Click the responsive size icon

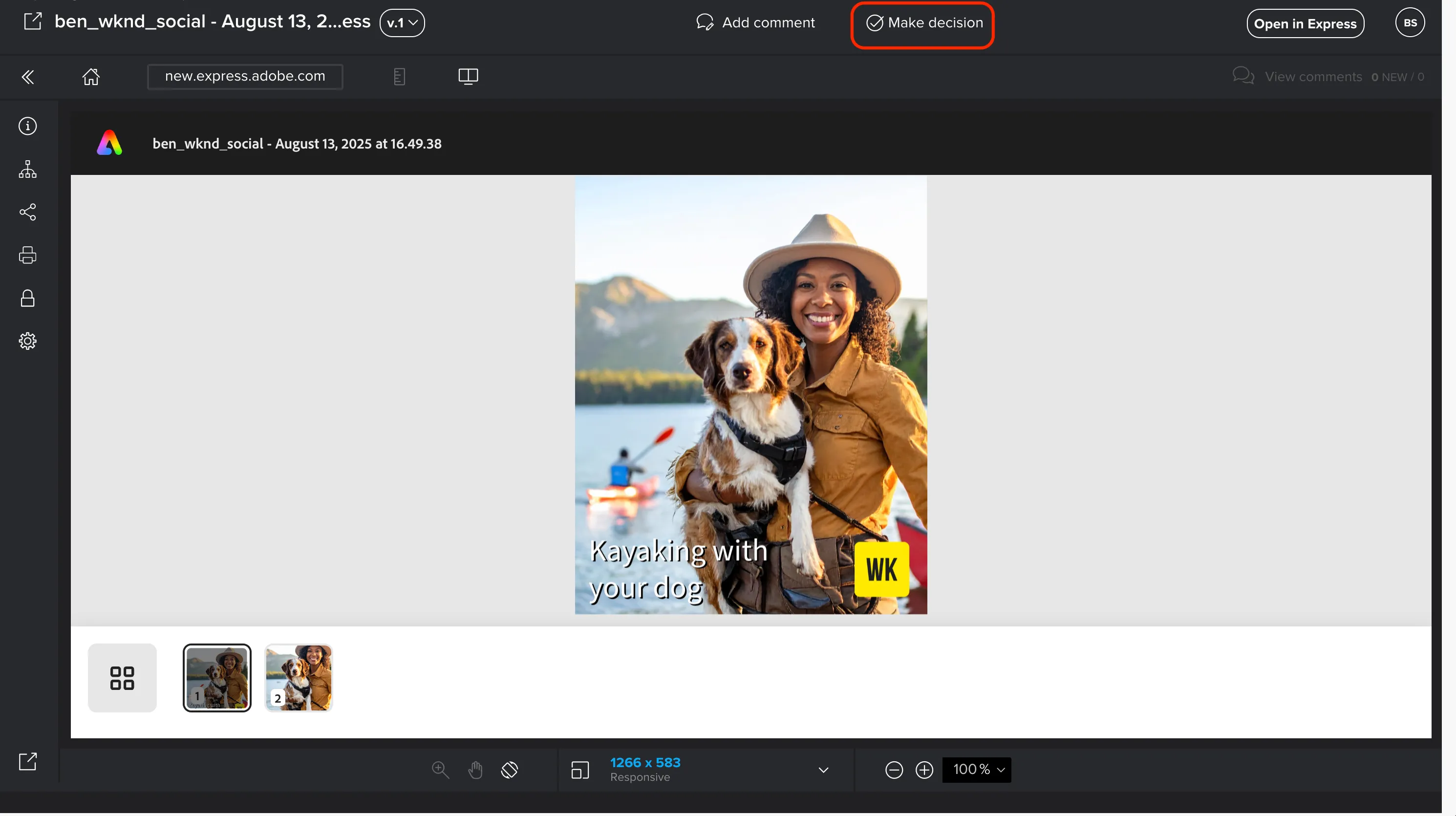pos(580,770)
